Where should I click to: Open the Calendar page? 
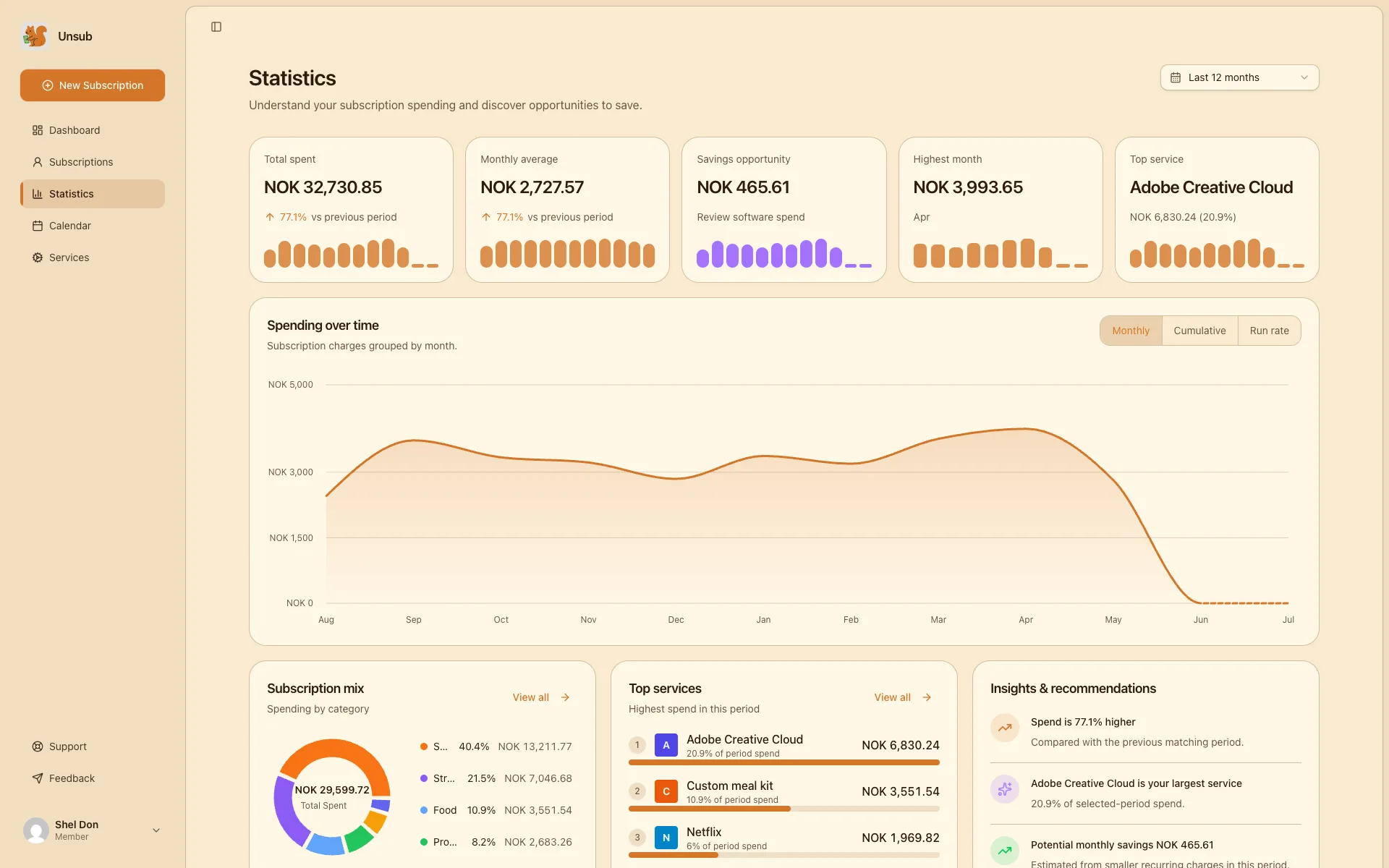[93, 226]
